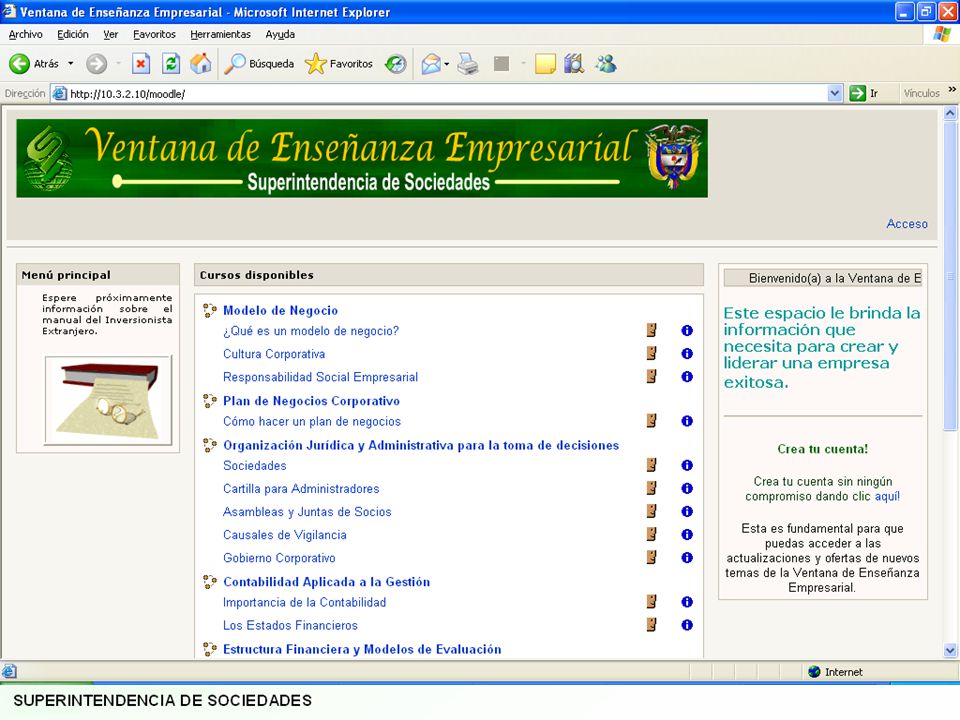Click the category icon beside Modelo de Negocio
This screenshot has height=720, width=960.
pyautogui.click(x=209, y=310)
